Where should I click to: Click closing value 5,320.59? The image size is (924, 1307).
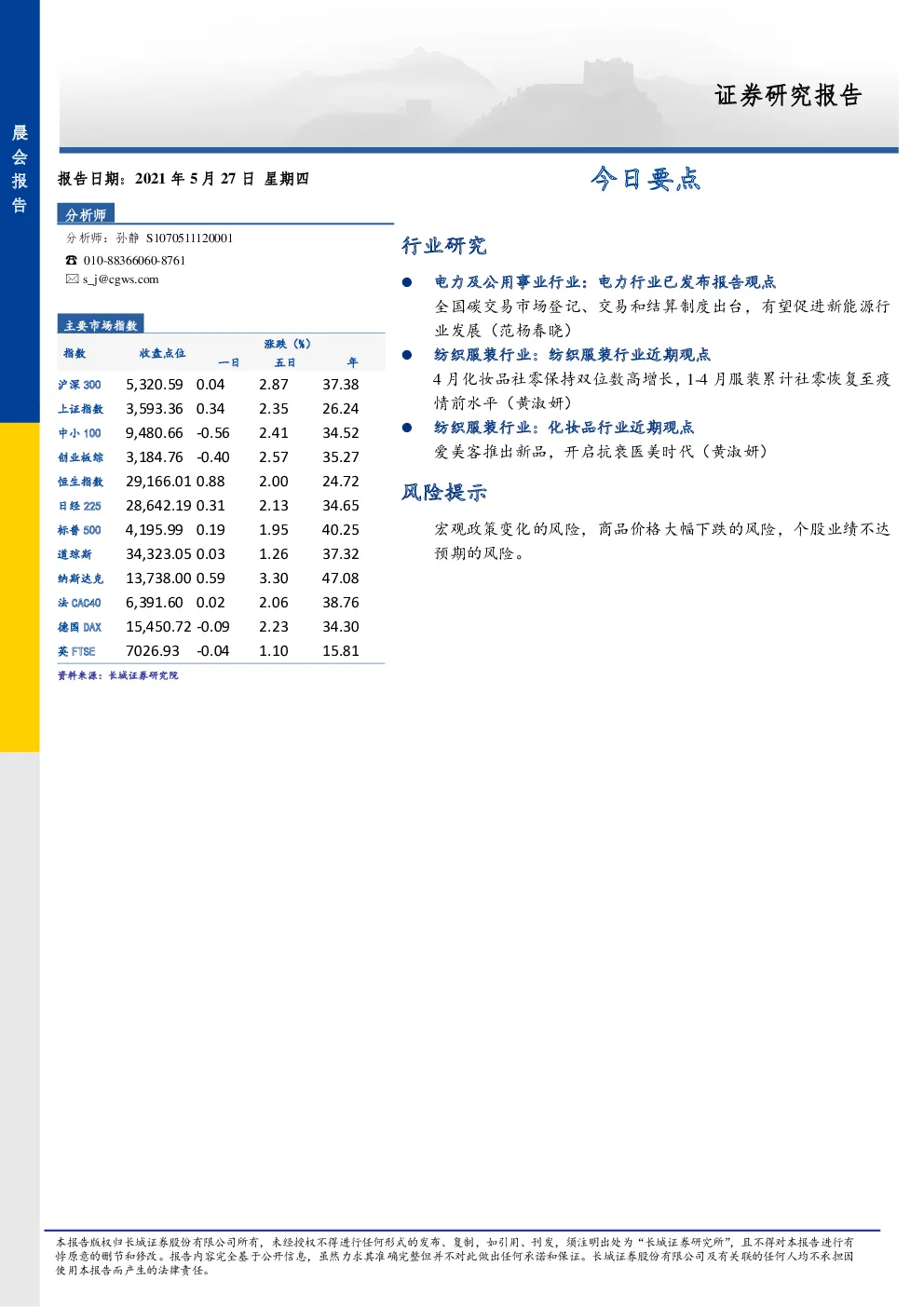155,385
